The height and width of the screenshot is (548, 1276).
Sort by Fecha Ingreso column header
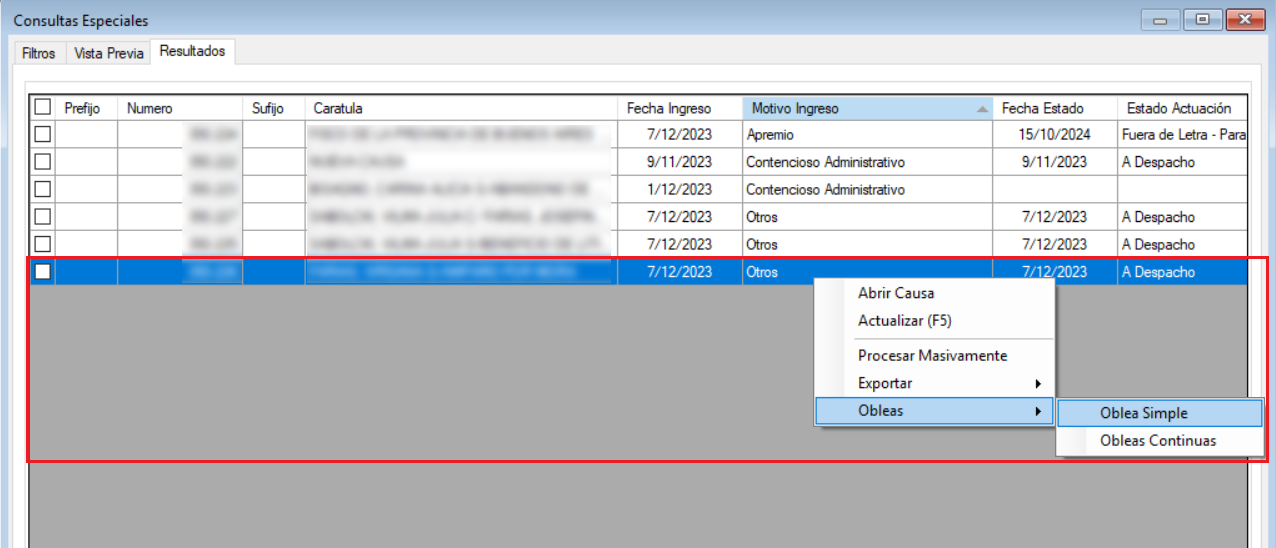[668, 108]
